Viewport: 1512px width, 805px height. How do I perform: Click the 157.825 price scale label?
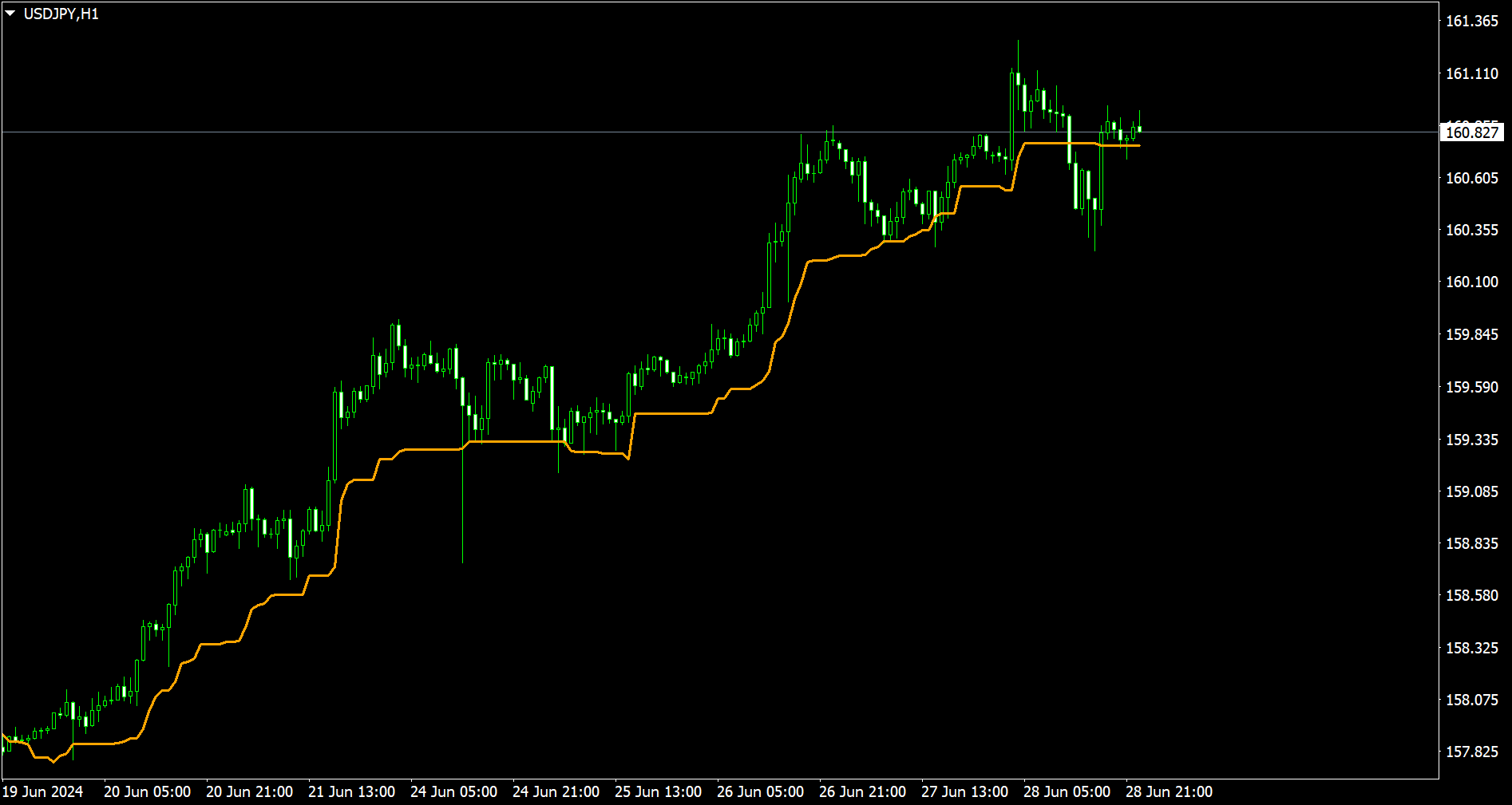coord(1472,752)
